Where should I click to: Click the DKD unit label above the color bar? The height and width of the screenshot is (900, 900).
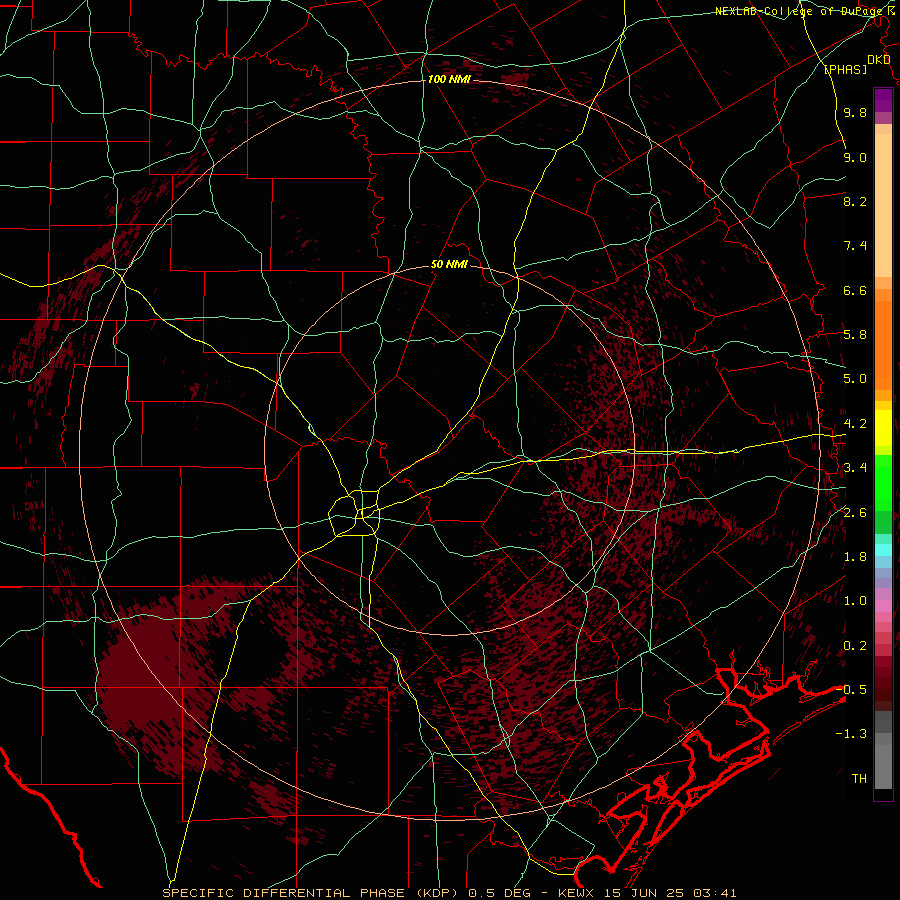click(x=879, y=60)
